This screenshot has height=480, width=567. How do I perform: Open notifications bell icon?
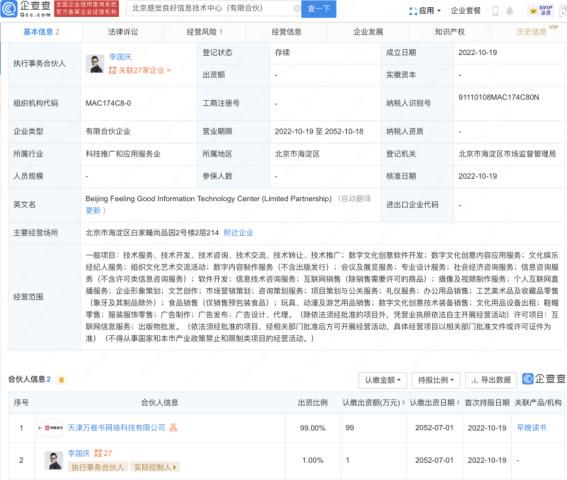coord(510,11)
